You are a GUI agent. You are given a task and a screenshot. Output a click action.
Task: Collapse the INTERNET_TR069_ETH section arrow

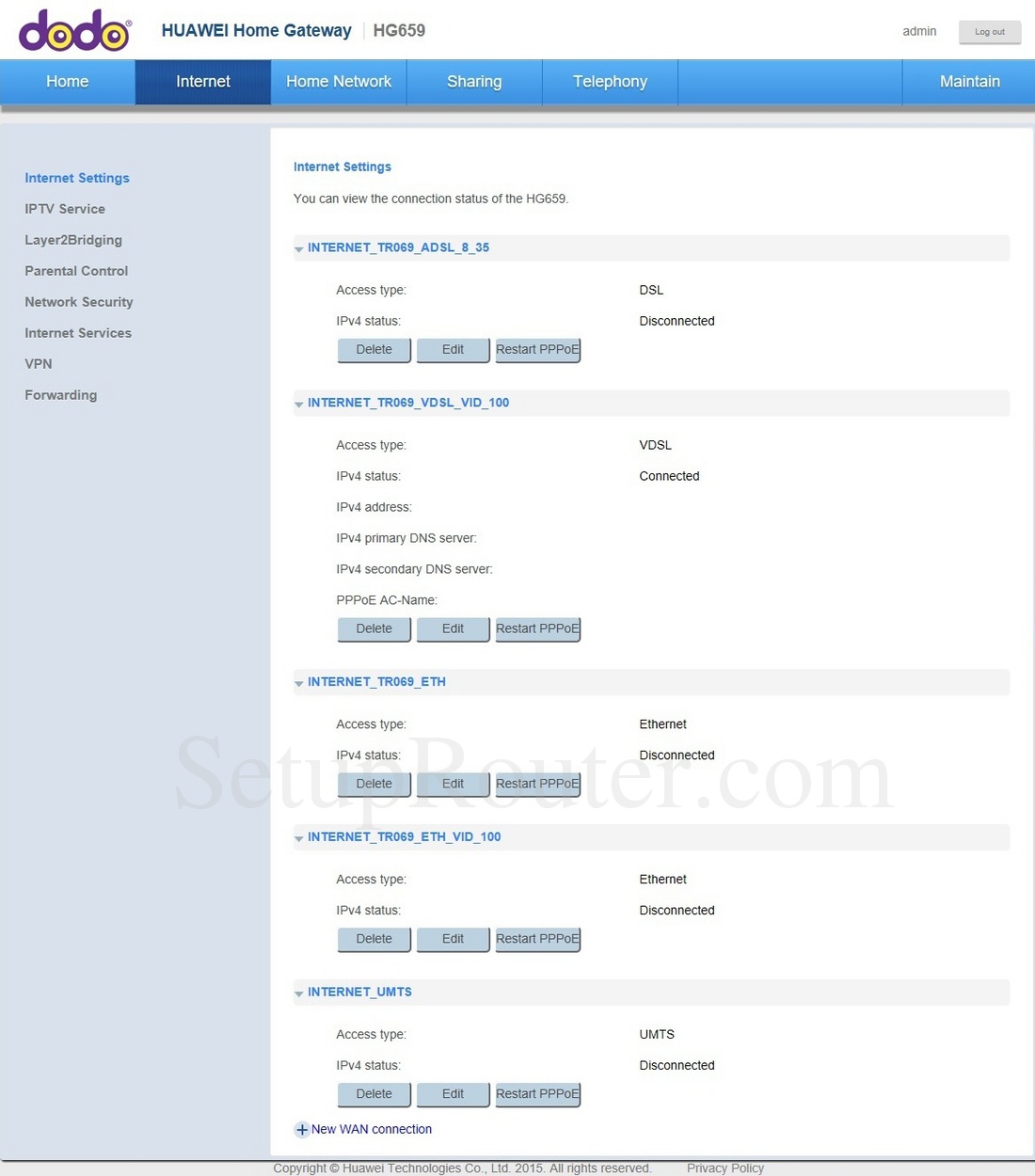[299, 684]
